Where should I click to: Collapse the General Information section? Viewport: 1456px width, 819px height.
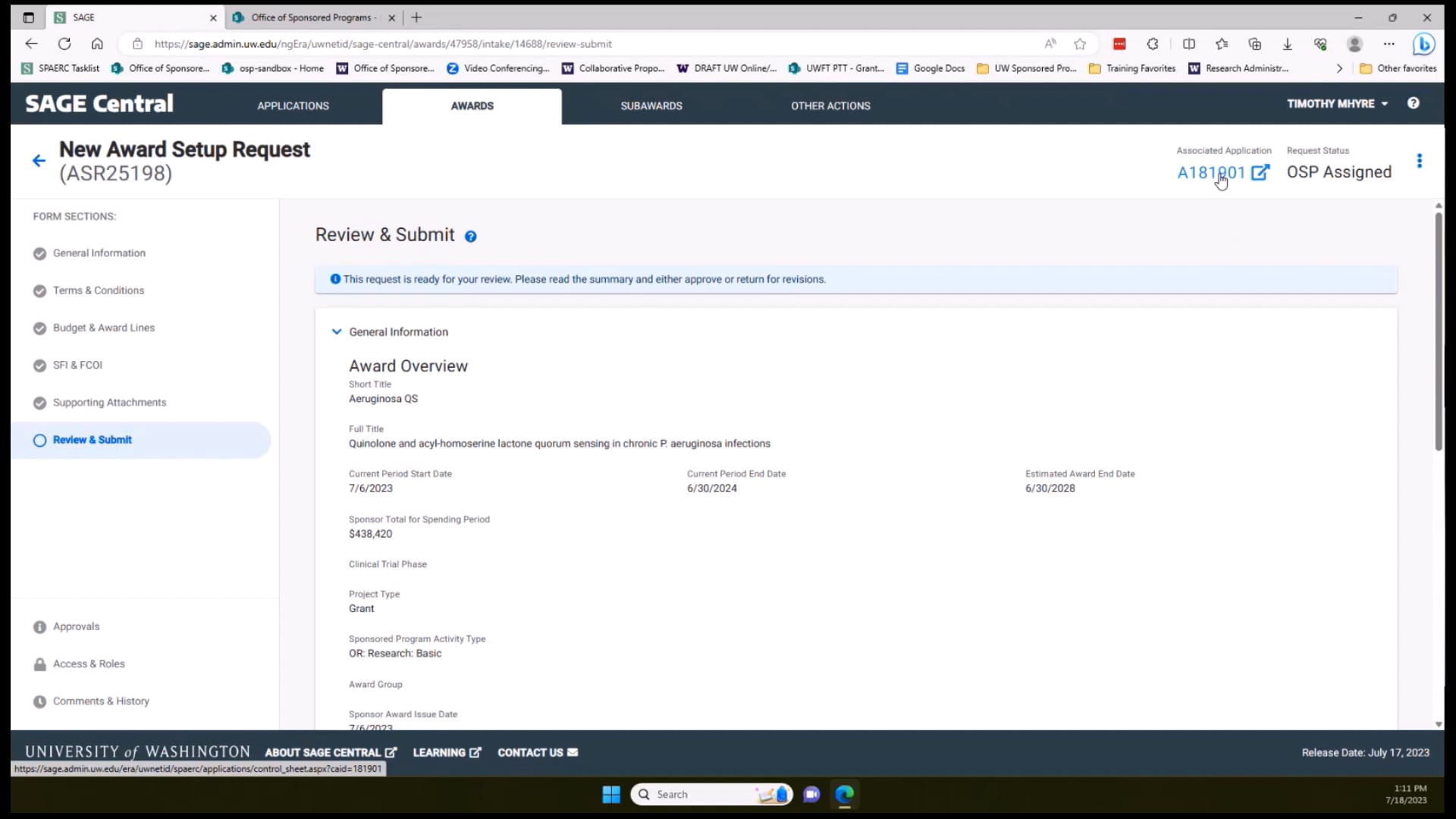coord(337,331)
